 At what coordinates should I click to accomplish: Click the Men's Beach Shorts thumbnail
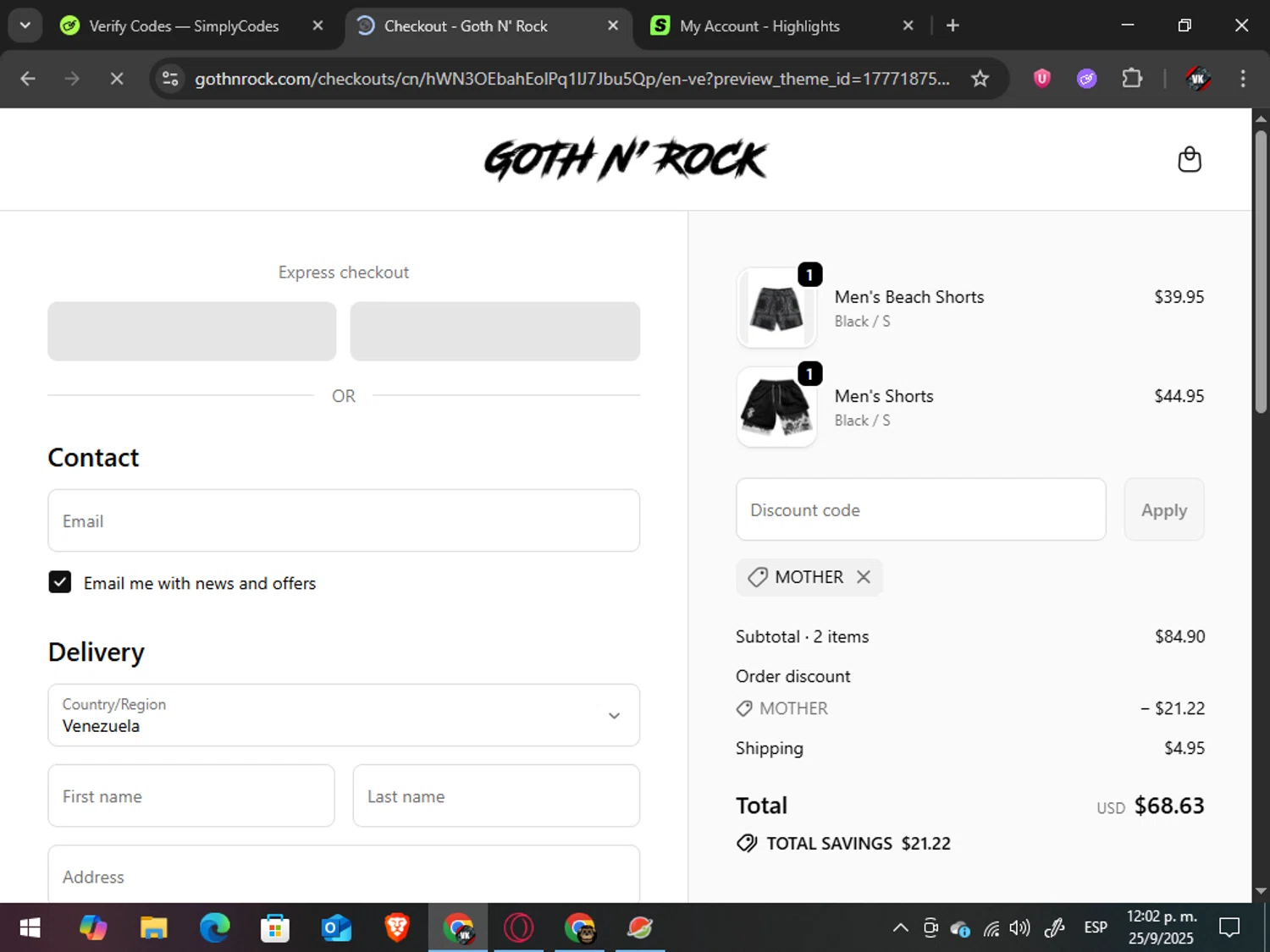(x=776, y=307)
